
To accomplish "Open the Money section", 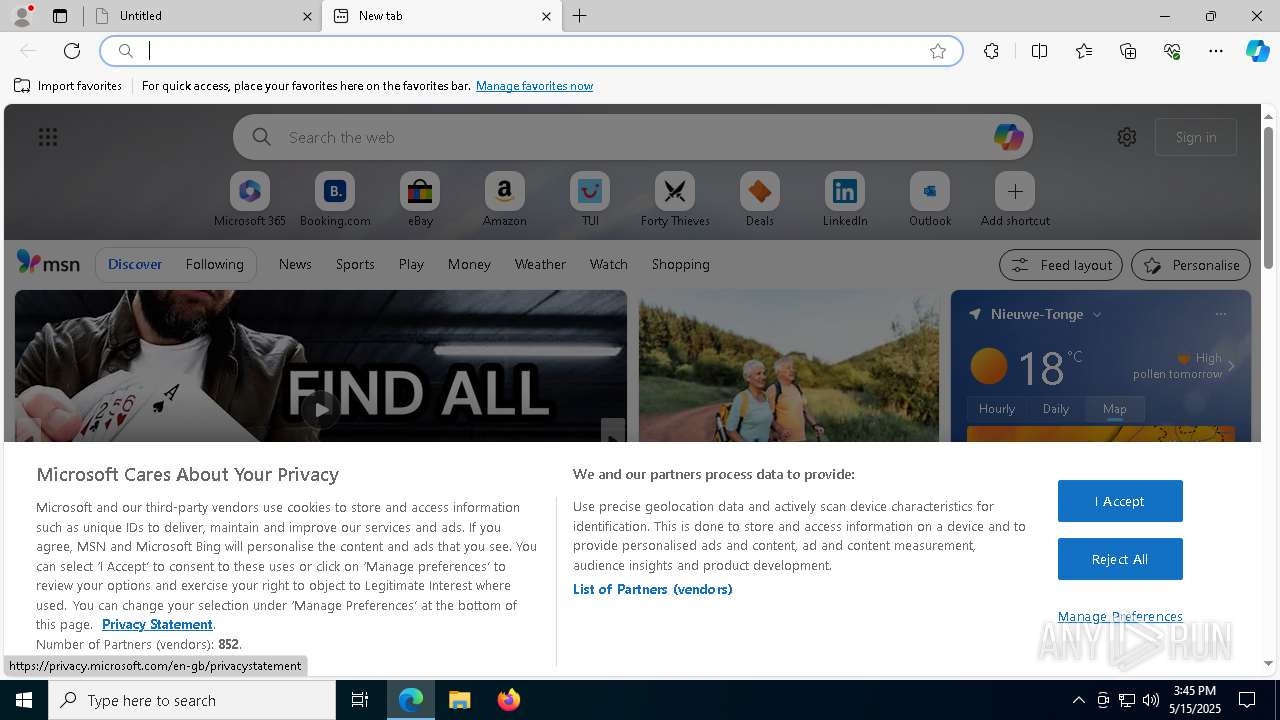I will pos(469,264).
